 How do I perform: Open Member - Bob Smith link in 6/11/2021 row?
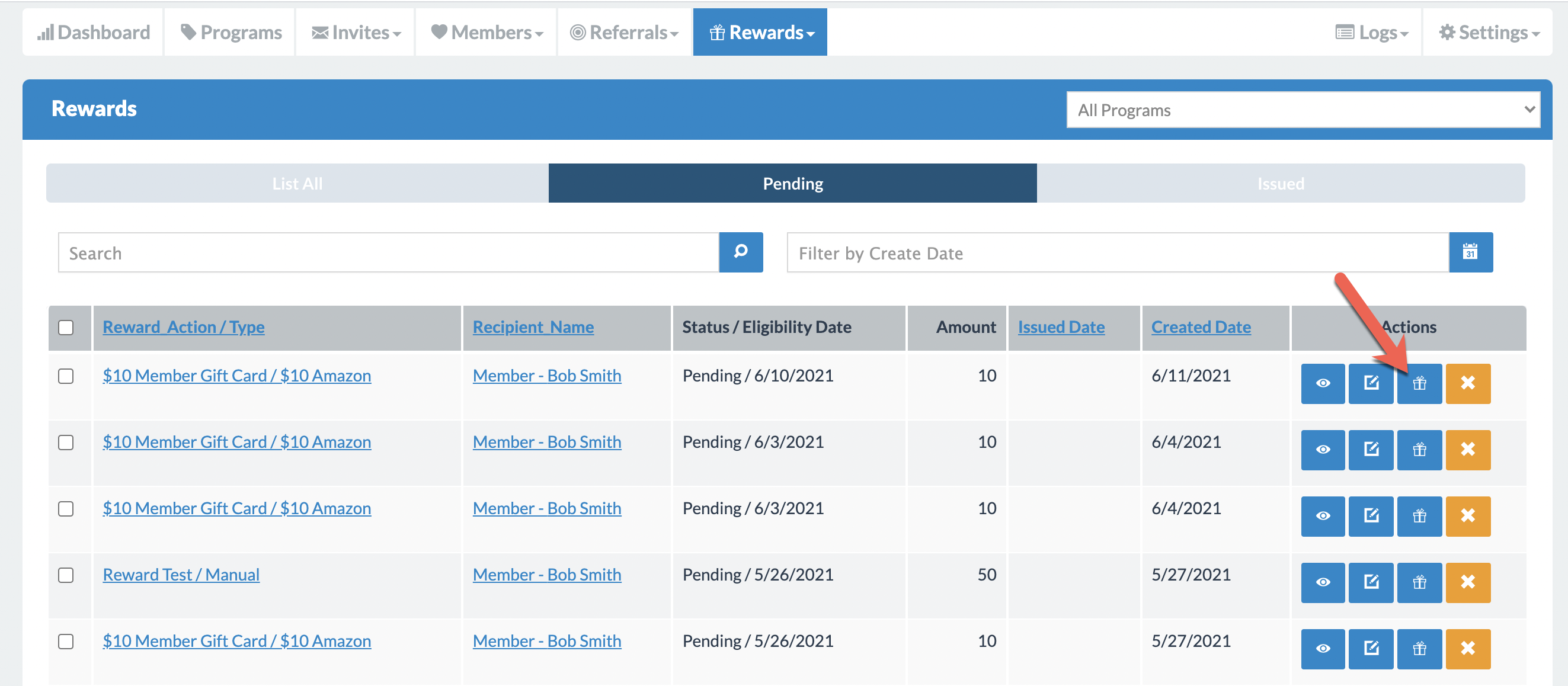(546, 376)
